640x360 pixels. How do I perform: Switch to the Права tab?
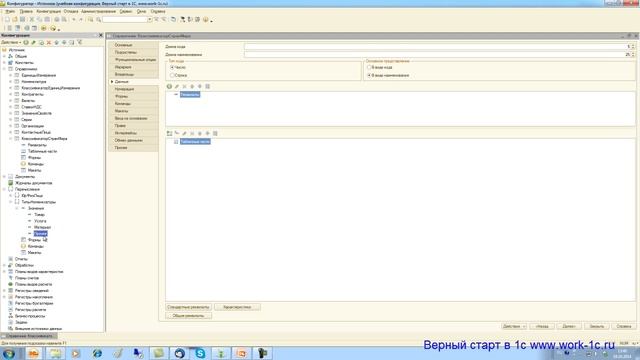[x=133, y=126]
